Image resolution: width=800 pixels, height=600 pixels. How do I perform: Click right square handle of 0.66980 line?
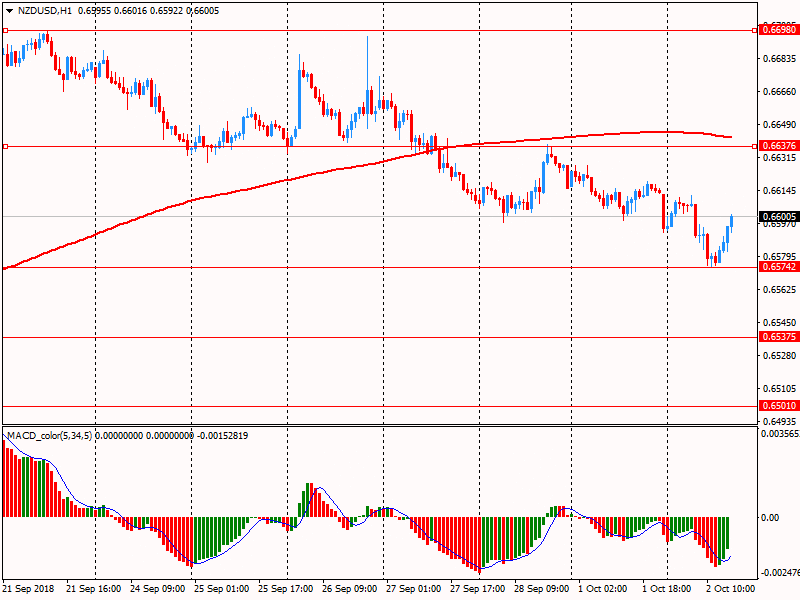pyautogui.click(x=755, y=31)
